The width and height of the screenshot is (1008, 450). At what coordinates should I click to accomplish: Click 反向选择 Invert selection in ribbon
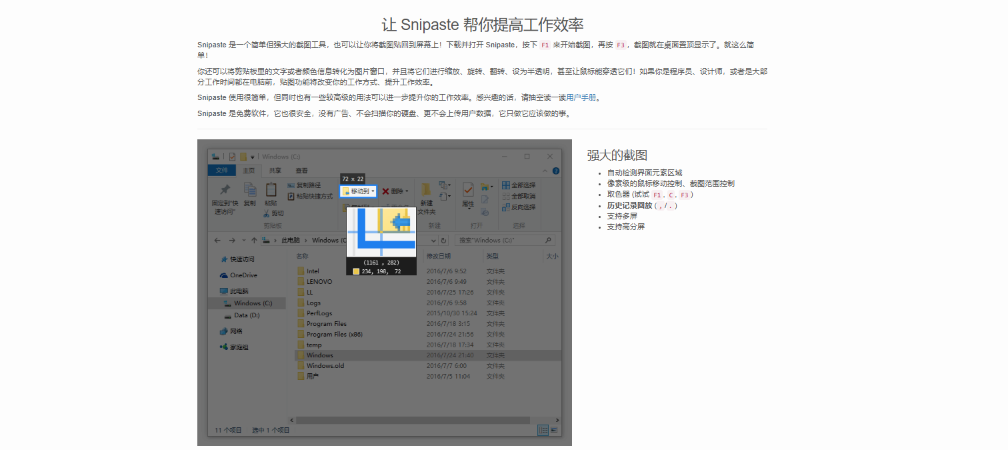[x=519, y=207]
